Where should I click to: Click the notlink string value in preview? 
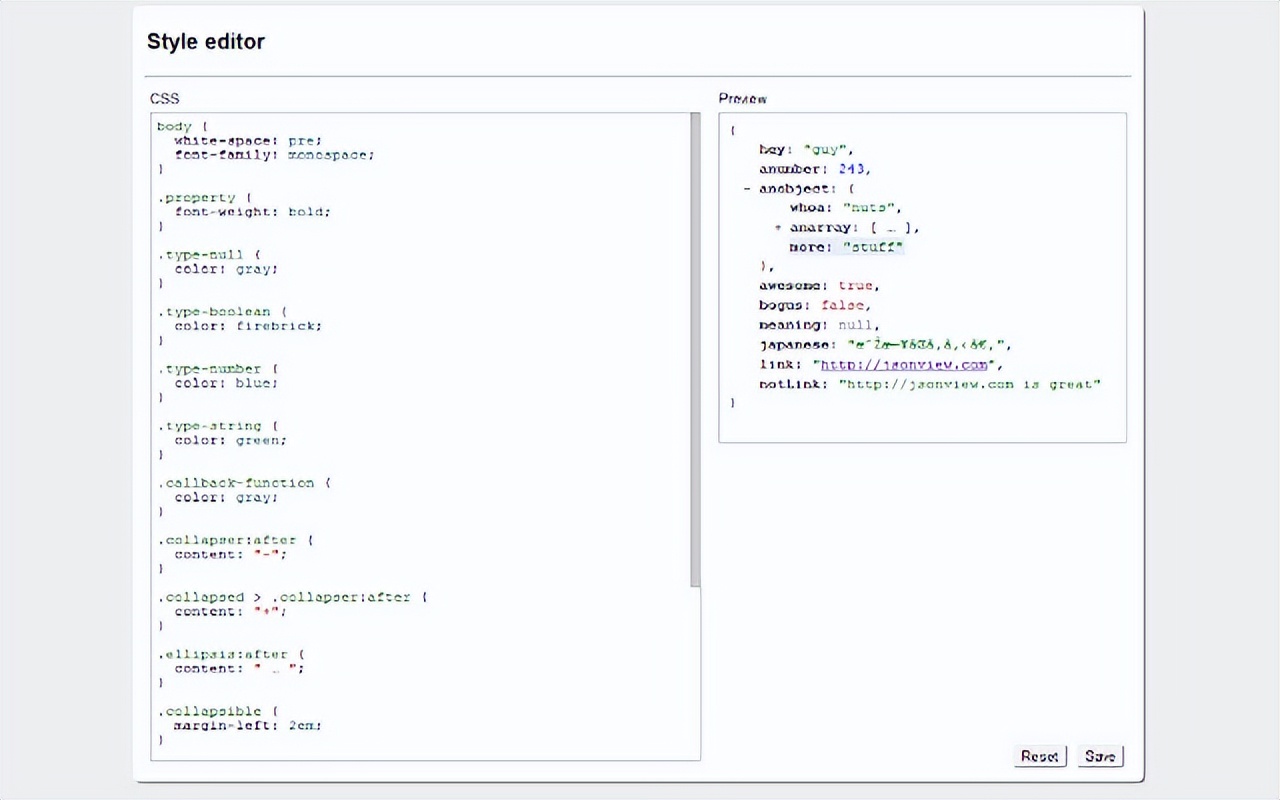(x=969, y=385)
